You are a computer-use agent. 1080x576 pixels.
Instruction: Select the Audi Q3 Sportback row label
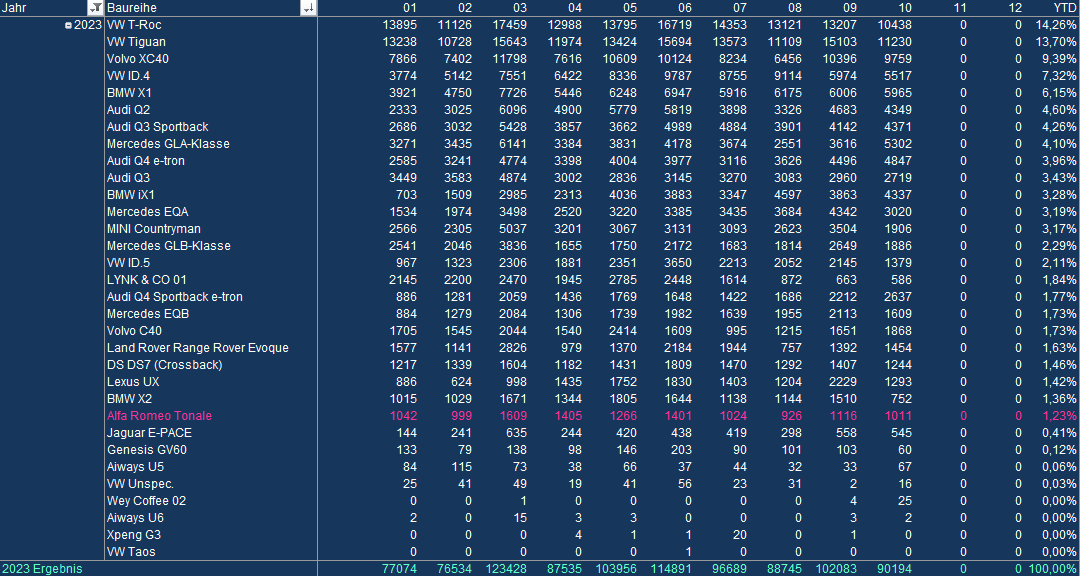tap(158, 127)
